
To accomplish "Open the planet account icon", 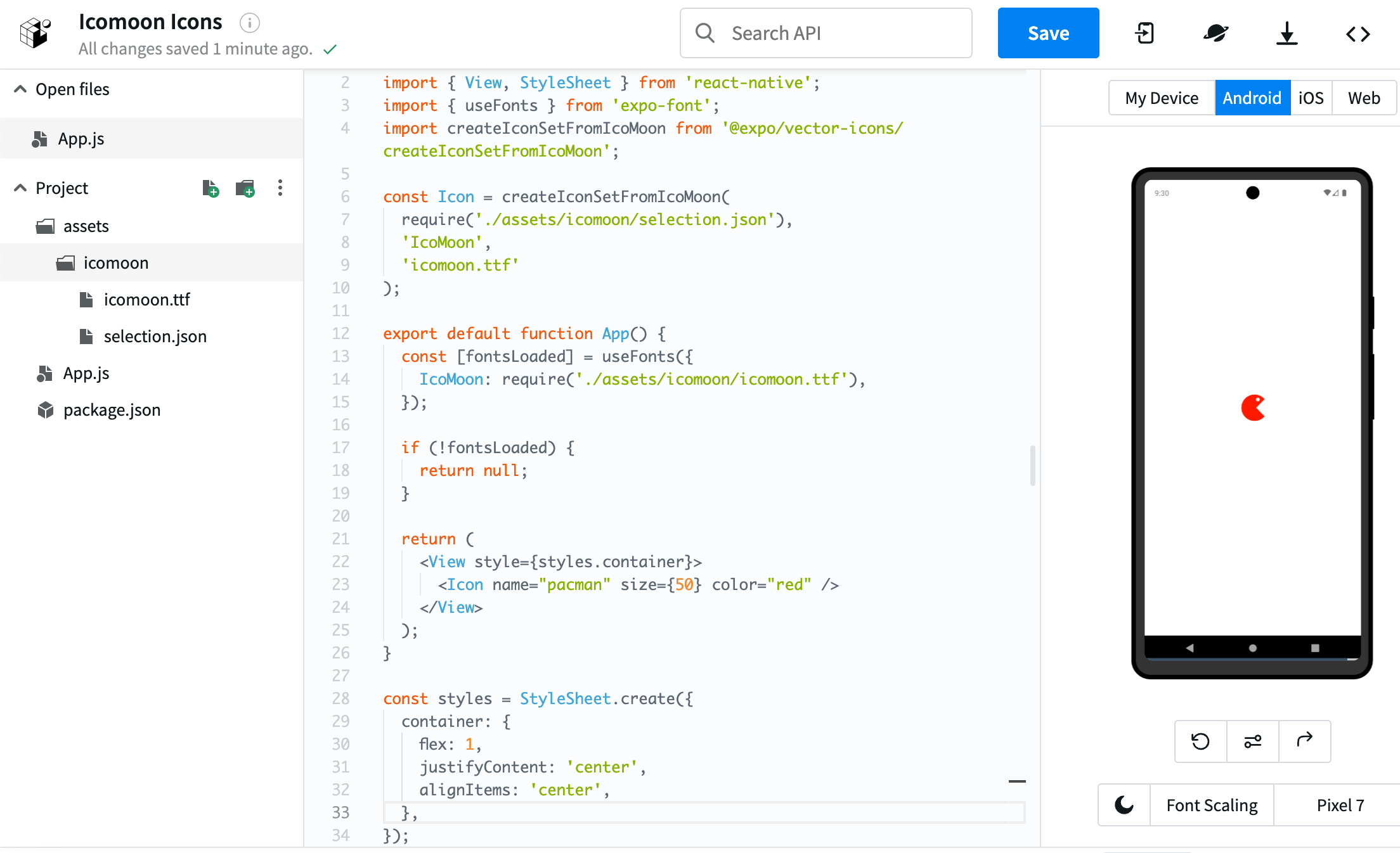I will pos(1215,33).
